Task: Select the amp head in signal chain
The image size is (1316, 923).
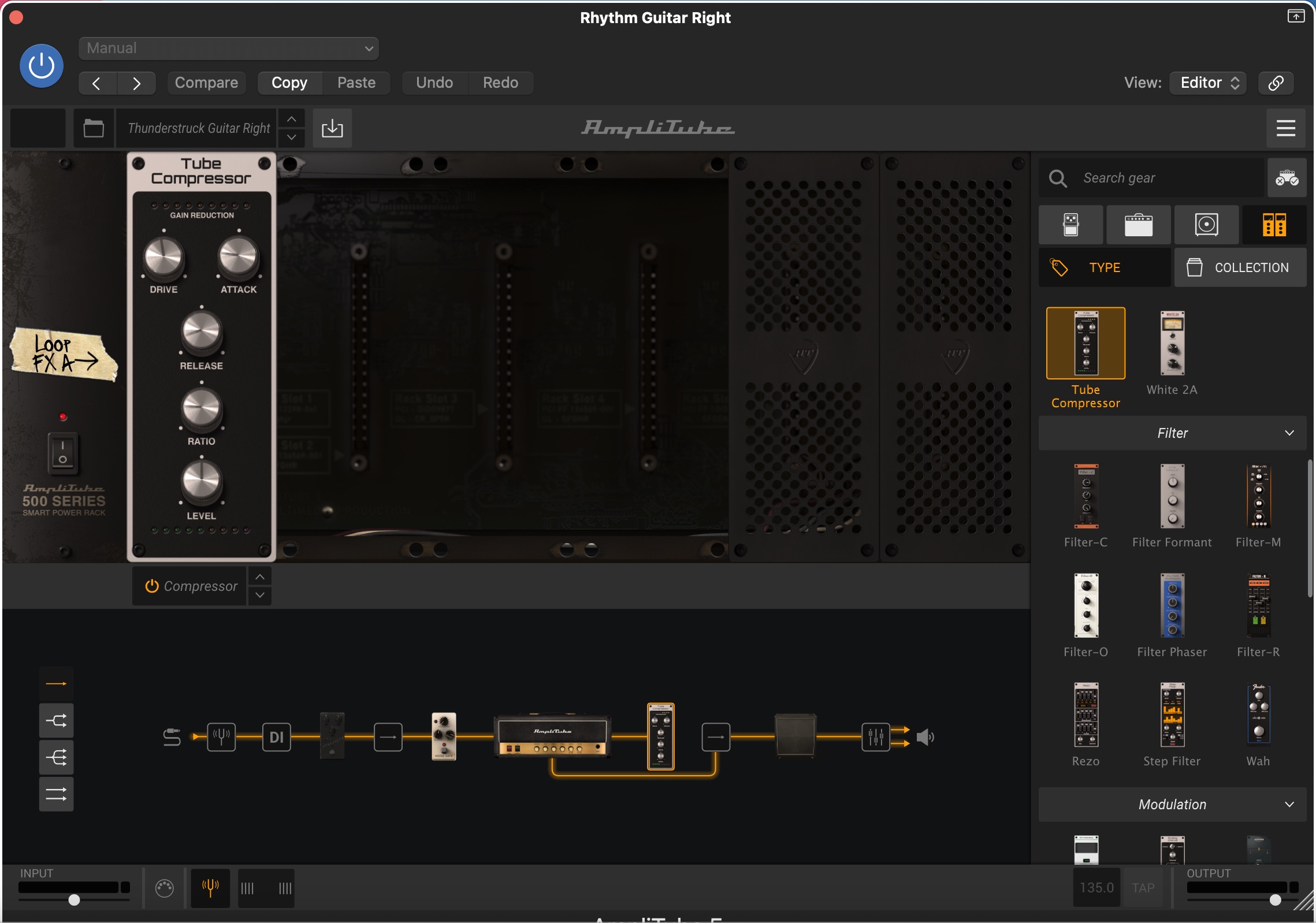Action: coord(552,736)
